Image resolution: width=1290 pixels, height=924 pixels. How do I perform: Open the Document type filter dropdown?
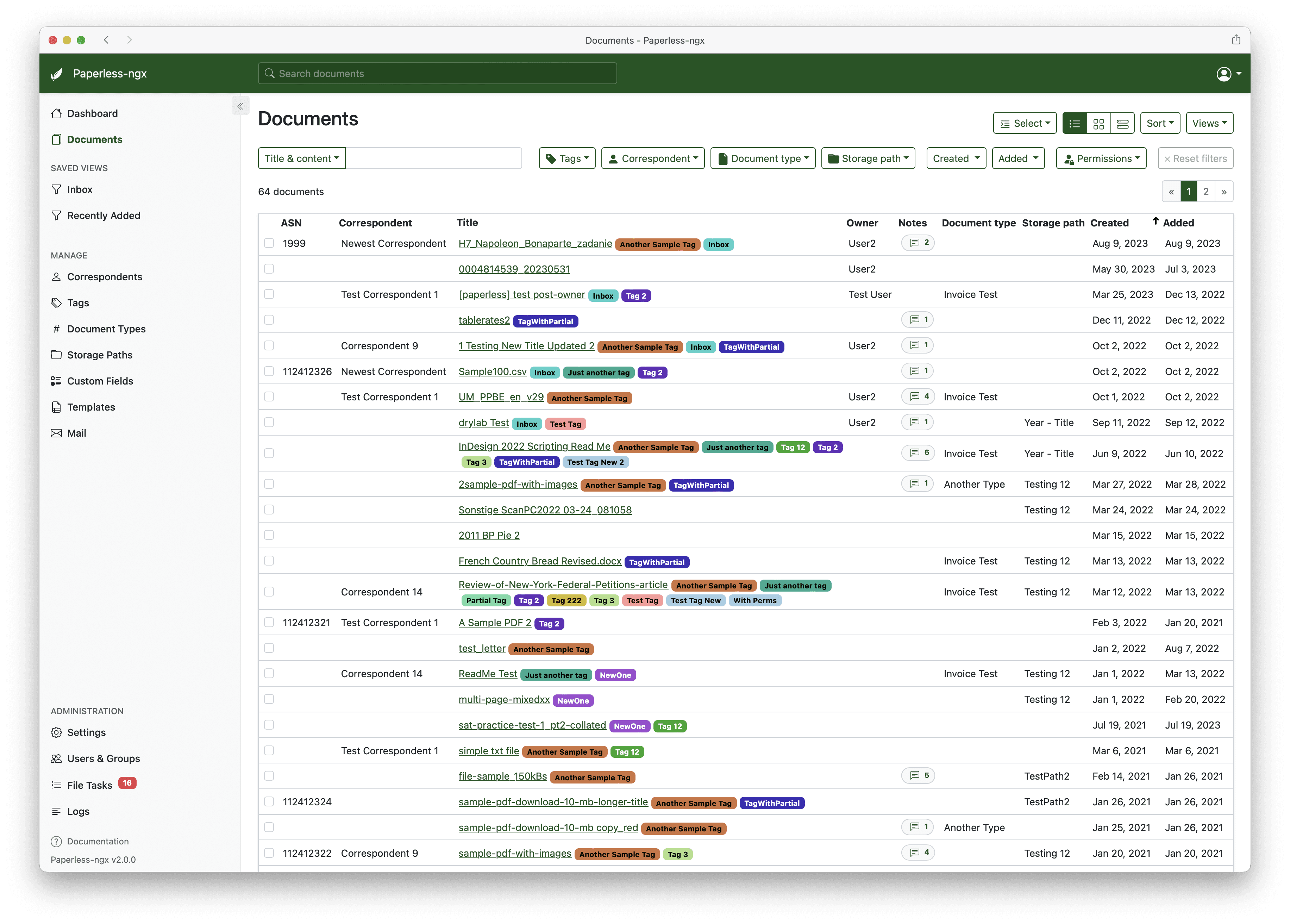point(763,159)
